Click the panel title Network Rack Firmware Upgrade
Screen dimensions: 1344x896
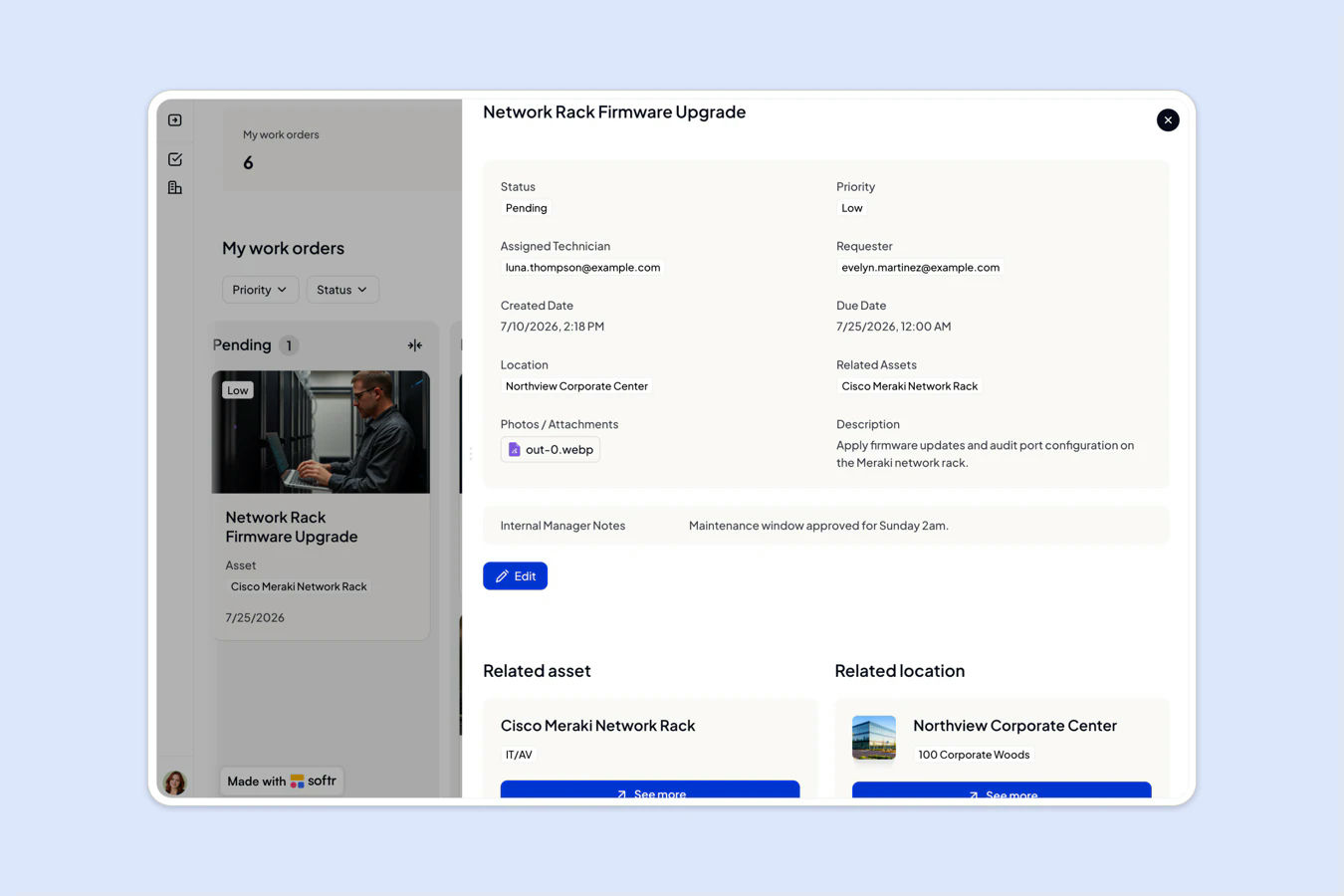(x=614, y=112)
